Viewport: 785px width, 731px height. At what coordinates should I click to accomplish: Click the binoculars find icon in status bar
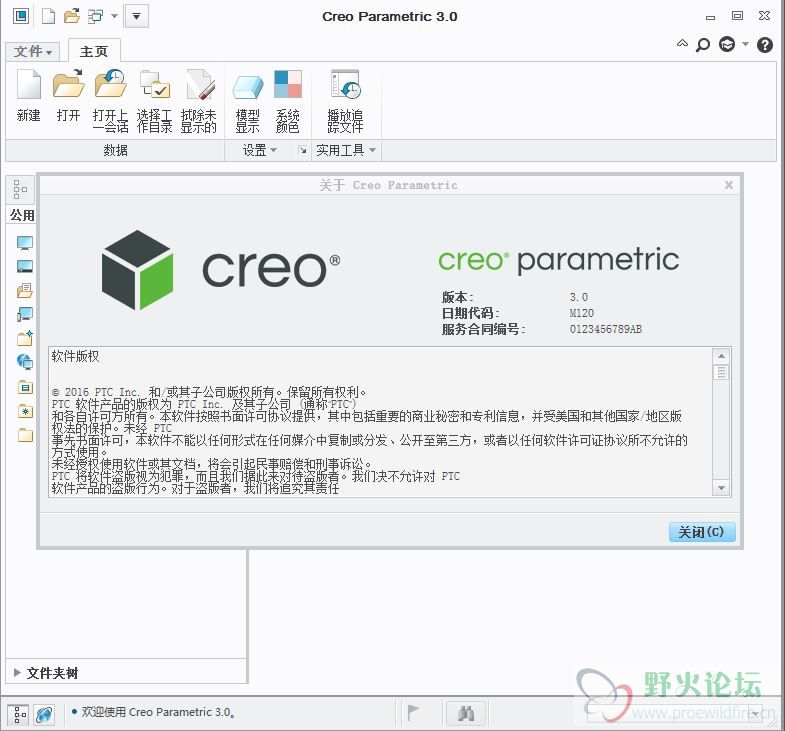pos(466,713)
